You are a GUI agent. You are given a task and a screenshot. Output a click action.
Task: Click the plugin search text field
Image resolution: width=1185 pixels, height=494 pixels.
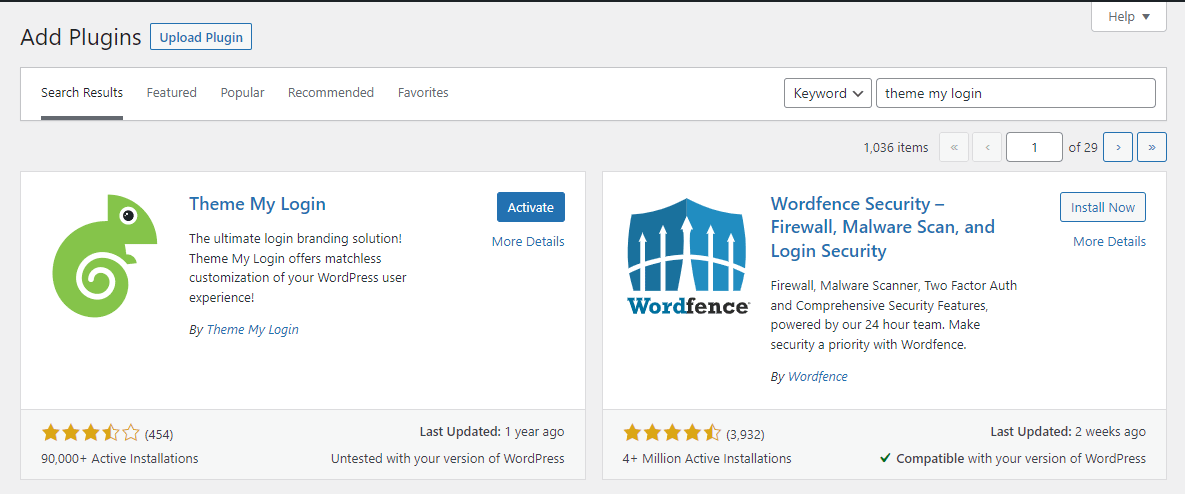[1015, 93]
